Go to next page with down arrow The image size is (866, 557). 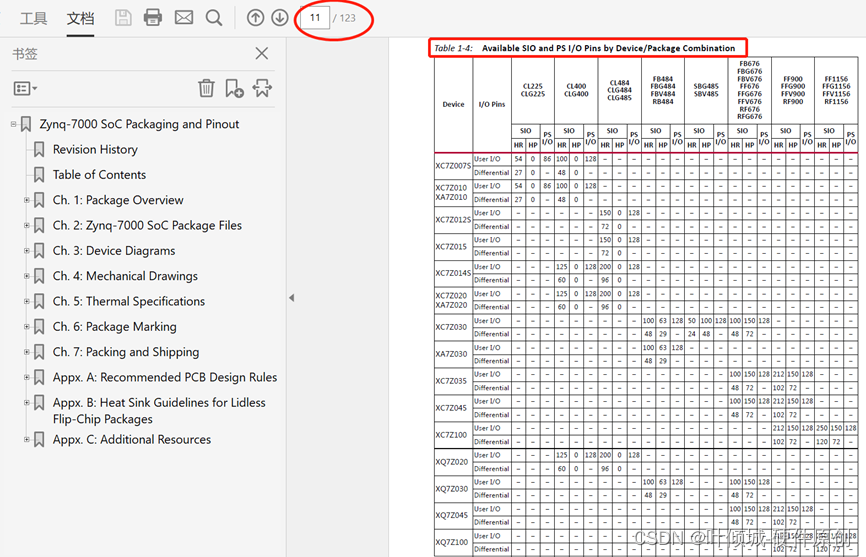click(279, 18)
